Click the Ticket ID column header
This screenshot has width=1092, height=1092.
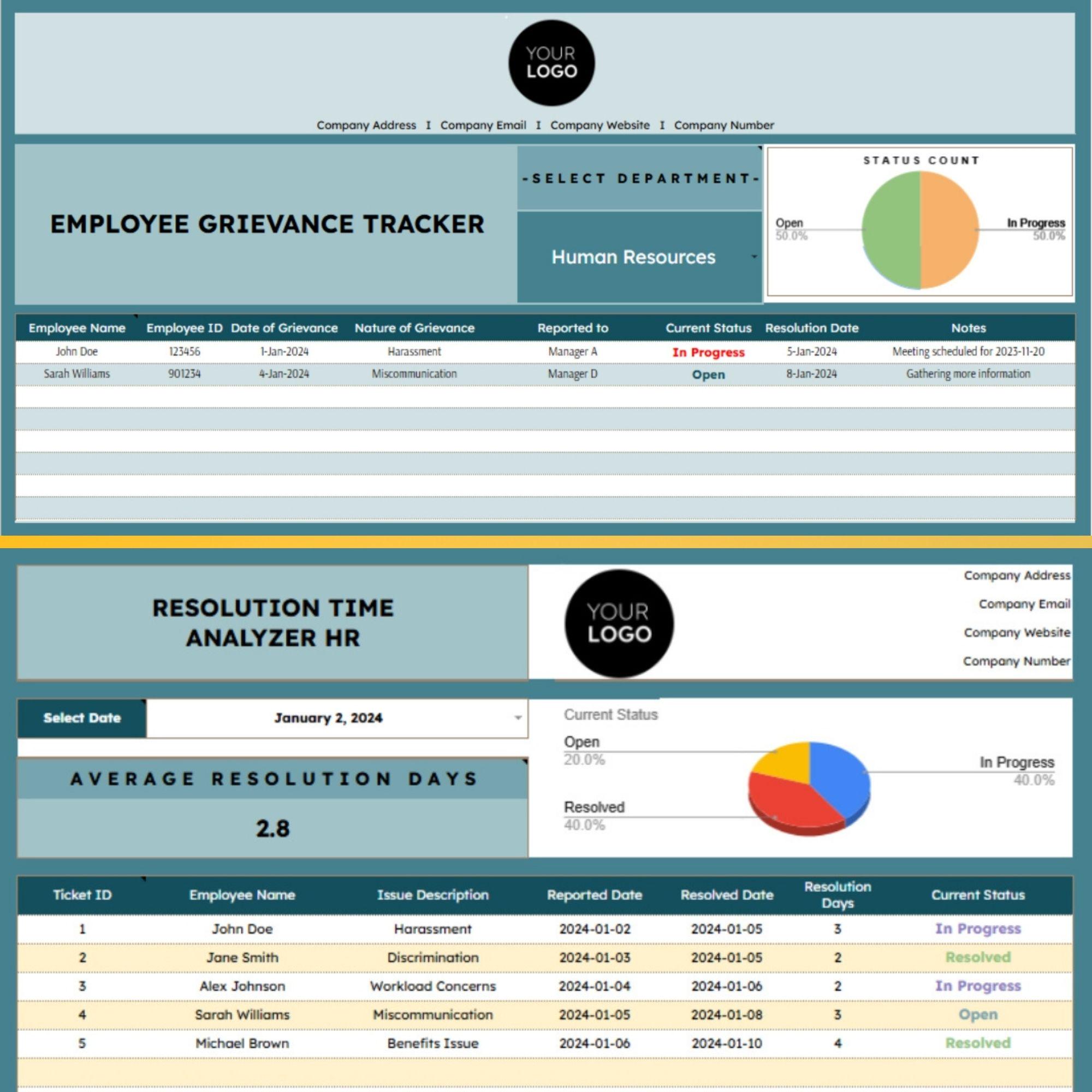82,895
